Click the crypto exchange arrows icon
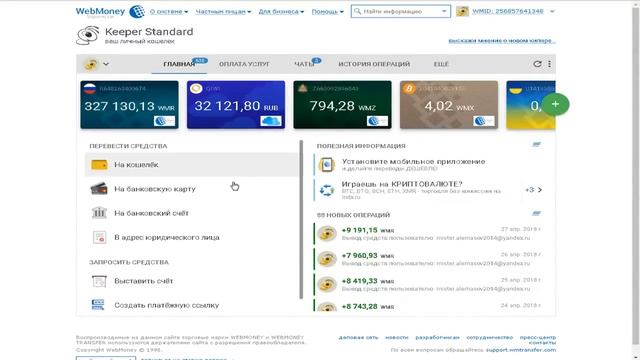Image resolution: width=640 pixels, height=360 pixels. [x=327, y=190]
